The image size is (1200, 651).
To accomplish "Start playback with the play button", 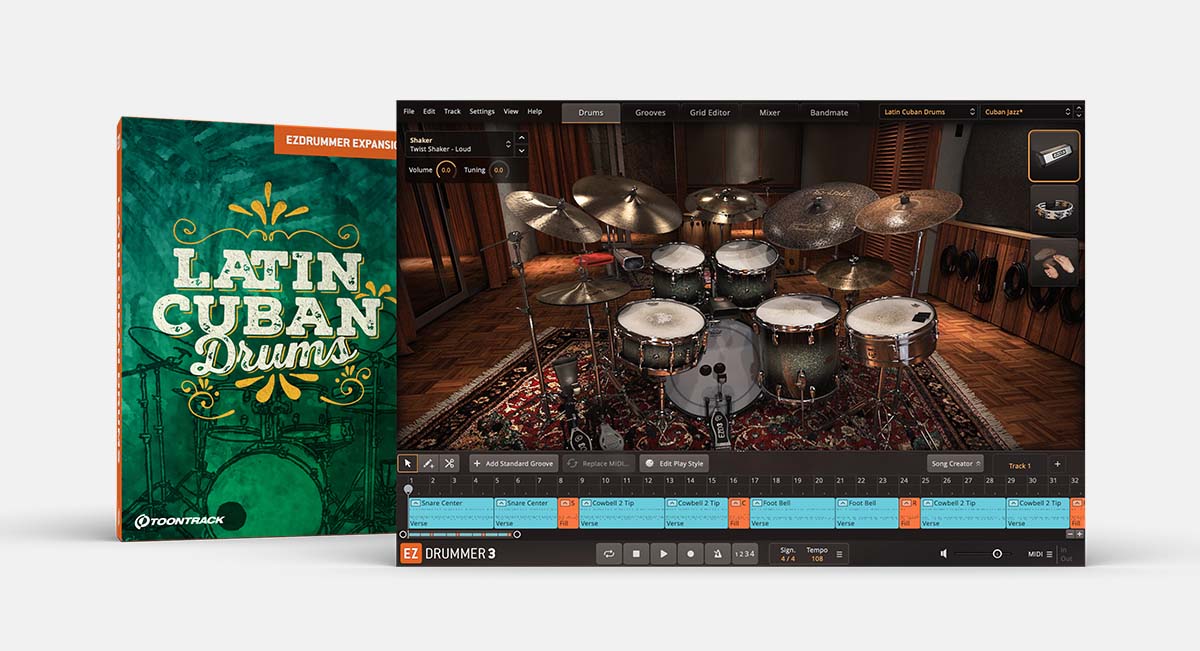I will (x=663, y=553).
